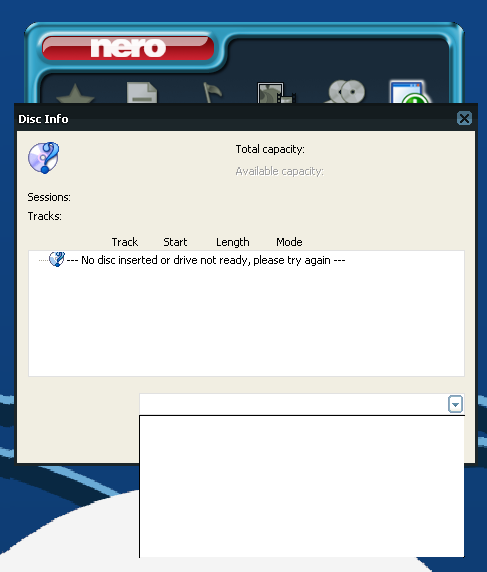This screenshot has width=487, height=572.
Task: Select the Audio music note category
Action: coord(212,93)
